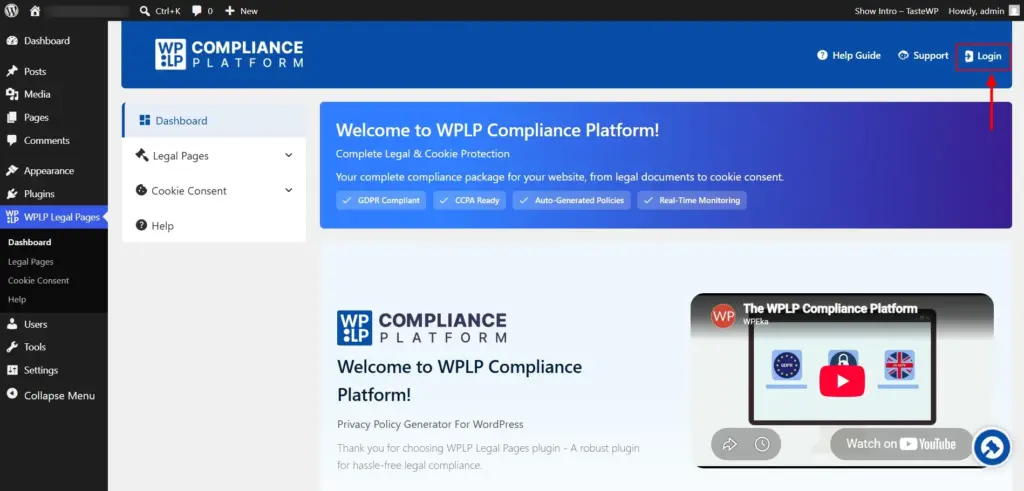The width and height of the screenshot is (1024, 491).
Task: Click the Legal Pages gavel icon
Action: point(142,155)
